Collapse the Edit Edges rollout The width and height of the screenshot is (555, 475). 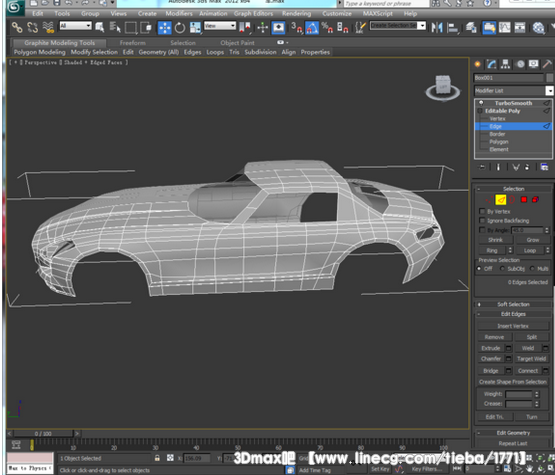point(513,314)
